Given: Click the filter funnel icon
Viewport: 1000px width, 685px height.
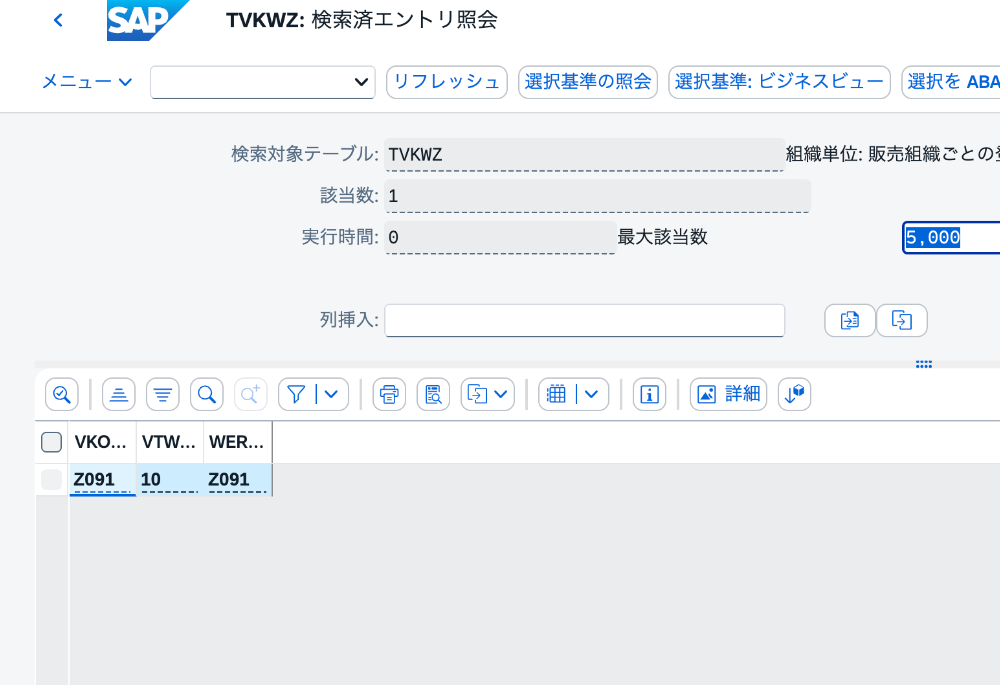Looking at the screenshot, I should tap(296, 394).
